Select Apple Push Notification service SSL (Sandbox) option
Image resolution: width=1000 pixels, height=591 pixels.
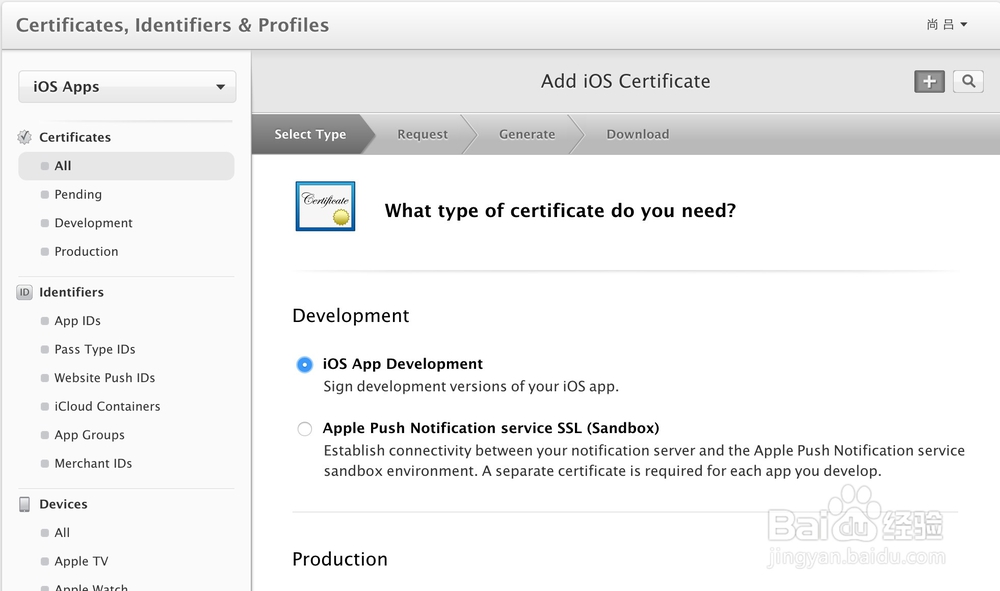[x=305, y=429]
